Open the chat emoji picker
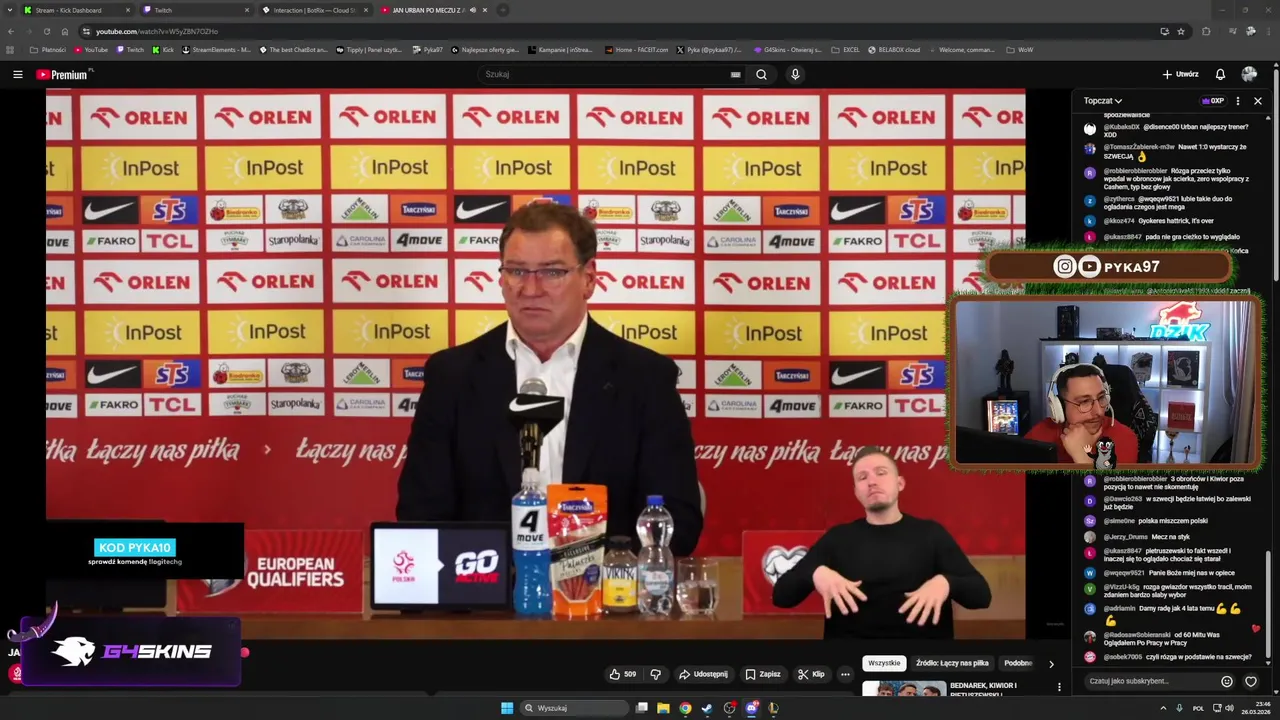Viewport: 1280px width, 720px height. 1227,681
